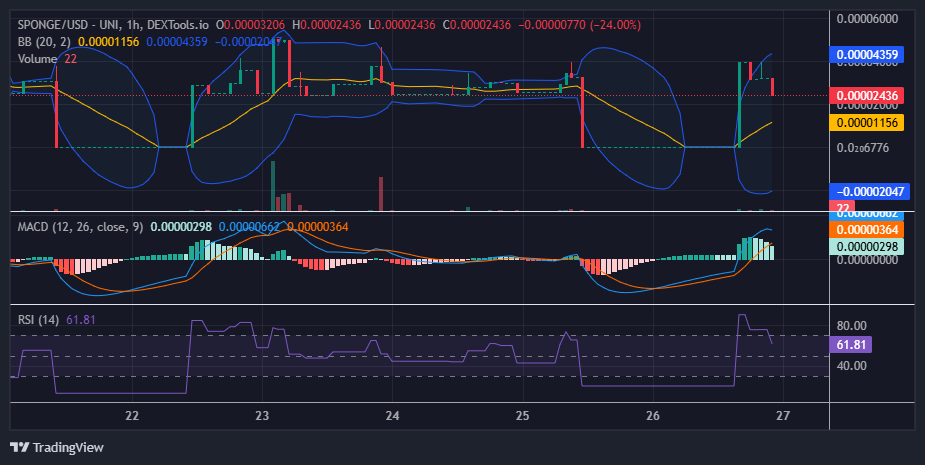The image size is (925, 465).
Task: Click date label 25 on time axis
Action: [522, 415]
